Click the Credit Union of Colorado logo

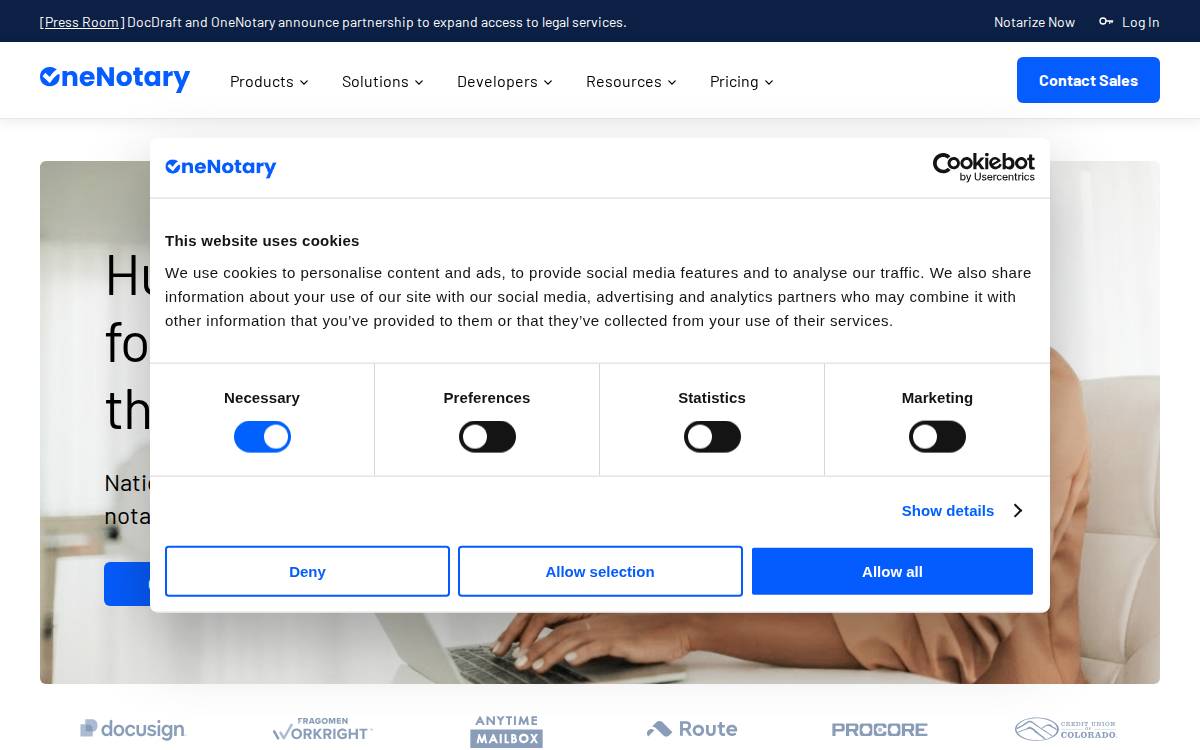(1066, 729)
